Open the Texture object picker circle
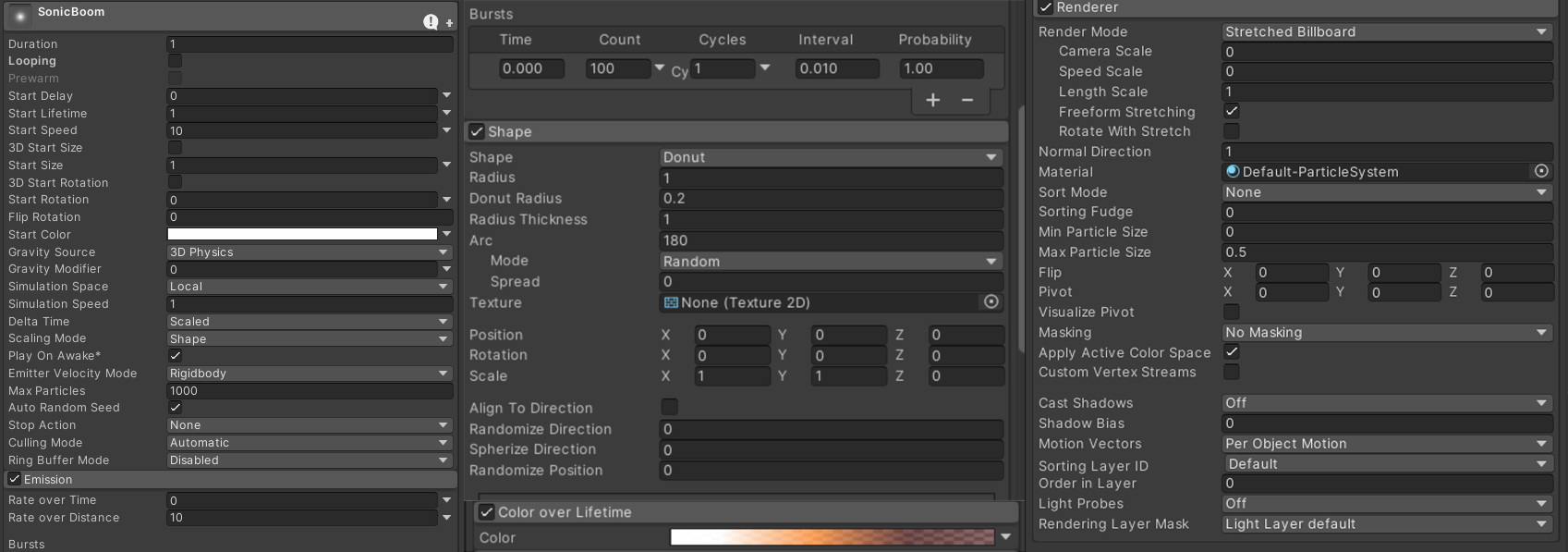 tap(991, 302)
